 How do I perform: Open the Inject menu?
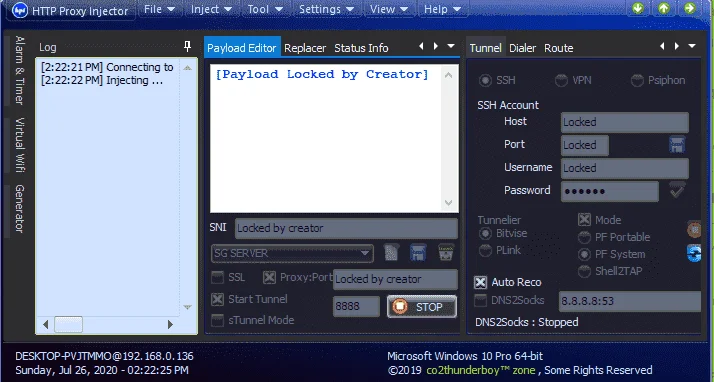pyautogui.click(x=211, y=9)
